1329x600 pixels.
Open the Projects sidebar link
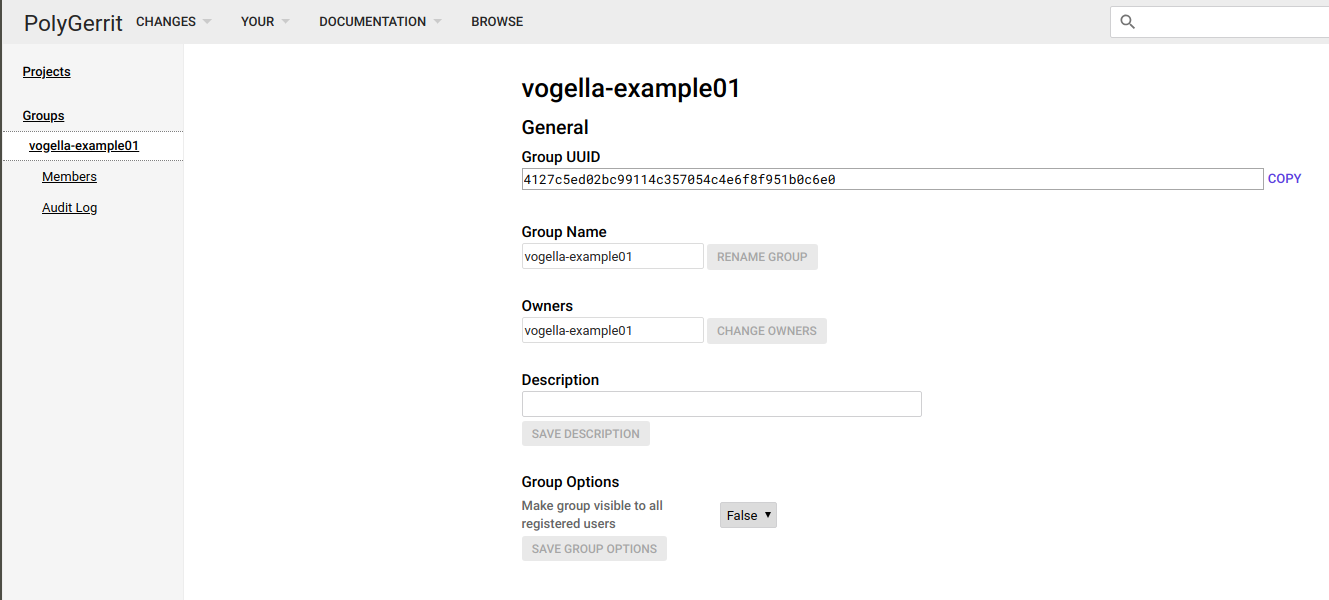click(47, 72)
